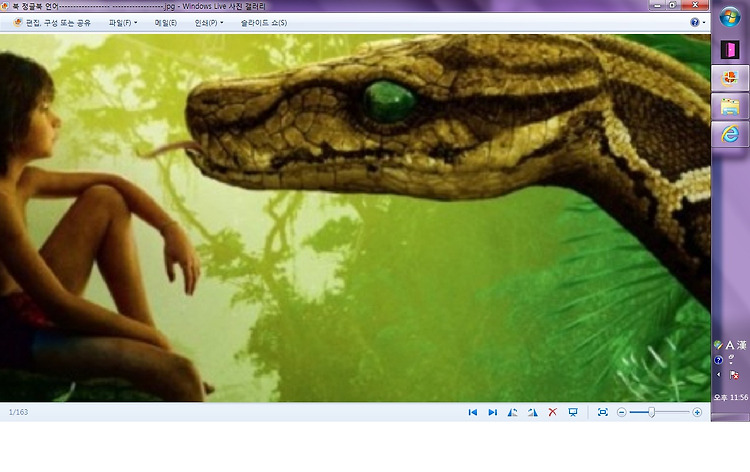Click the 슬라이드 쇼(S) menu item
750x472 pixels.
click(x=264, y=22)
